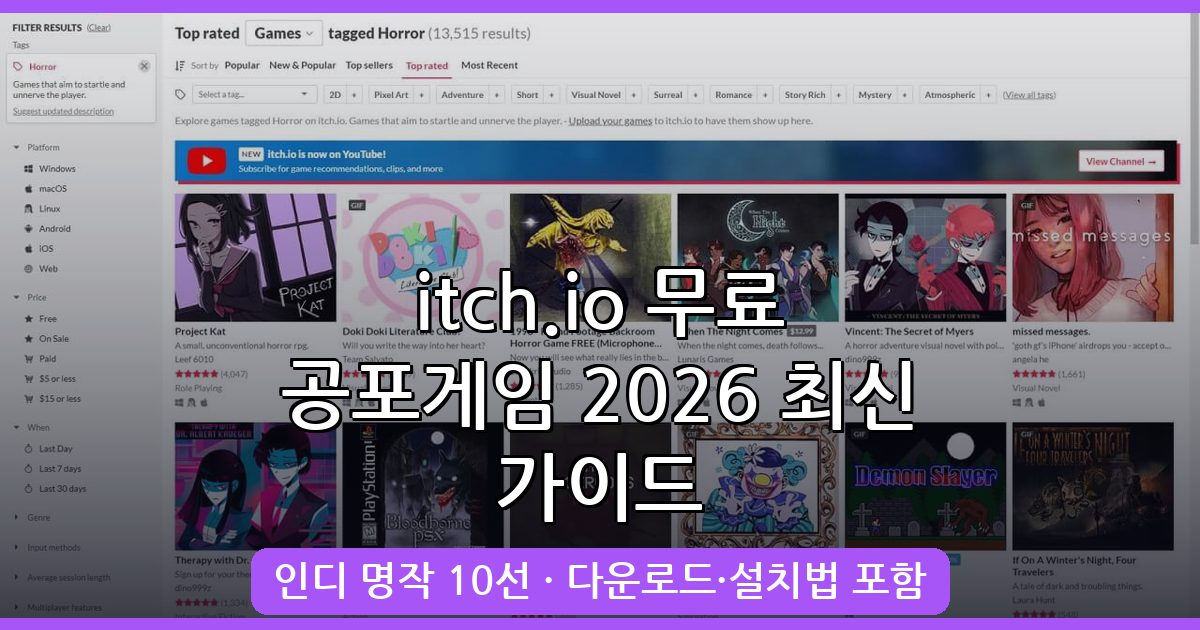Viewport: 1200px width, 630px height.
Task: Click the plus next to Romance tag
Action: (765, 95)
